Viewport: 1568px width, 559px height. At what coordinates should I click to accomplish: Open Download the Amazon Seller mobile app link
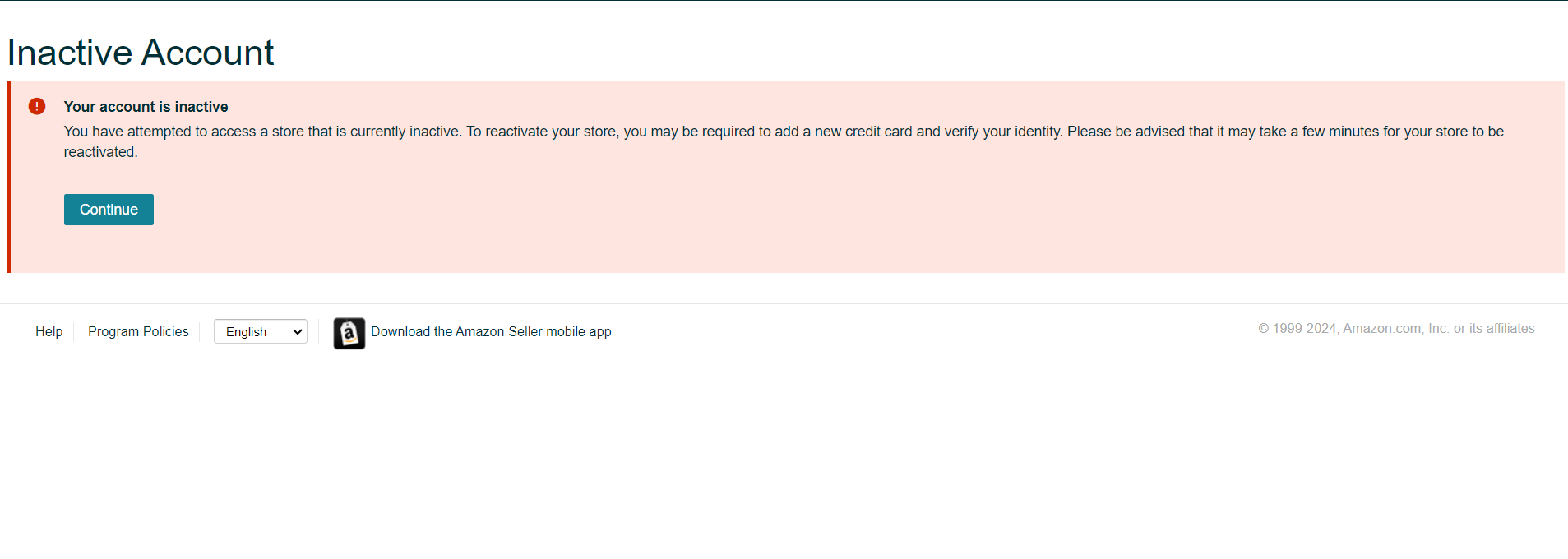491,331
